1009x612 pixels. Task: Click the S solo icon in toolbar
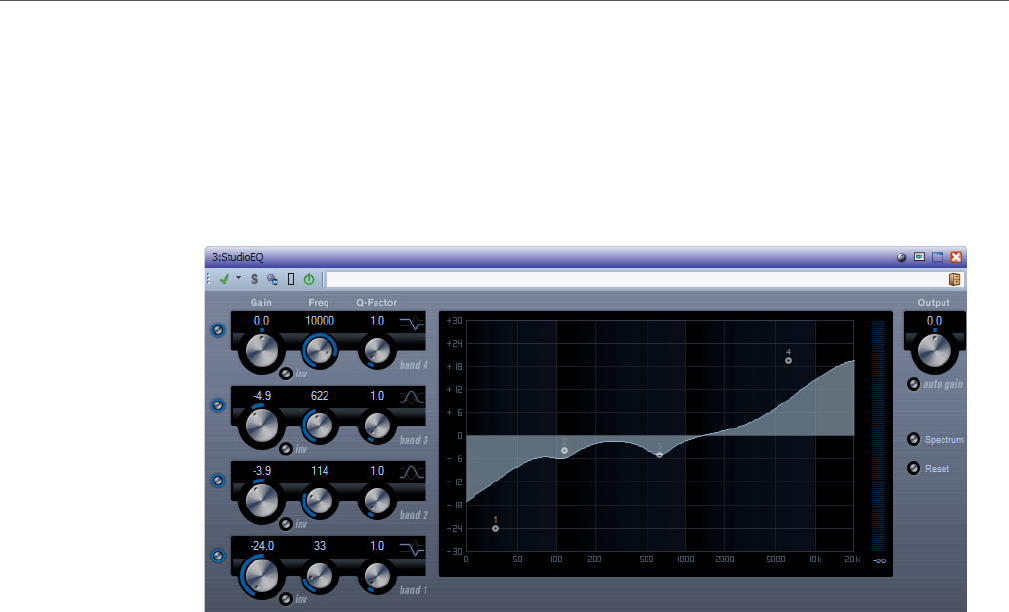[x=254, y=279]
